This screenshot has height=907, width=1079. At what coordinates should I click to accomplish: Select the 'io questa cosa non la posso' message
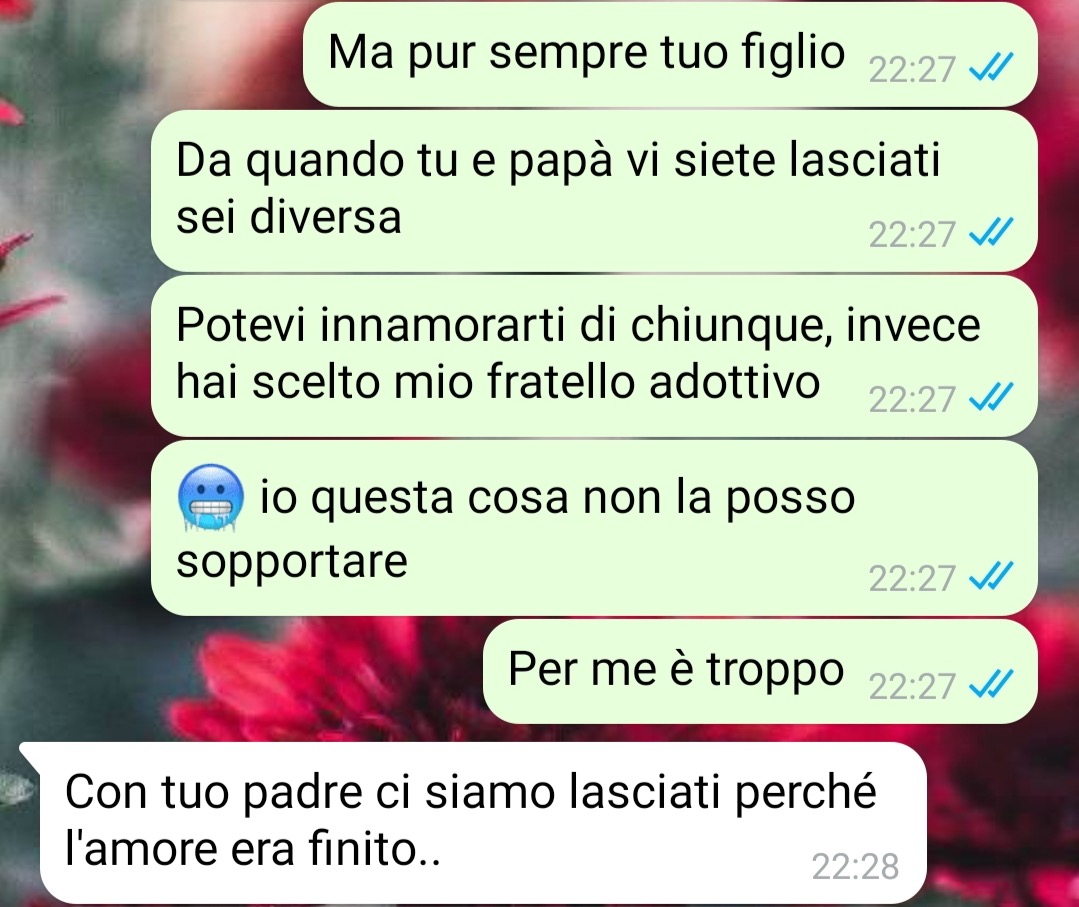[594, 528]
